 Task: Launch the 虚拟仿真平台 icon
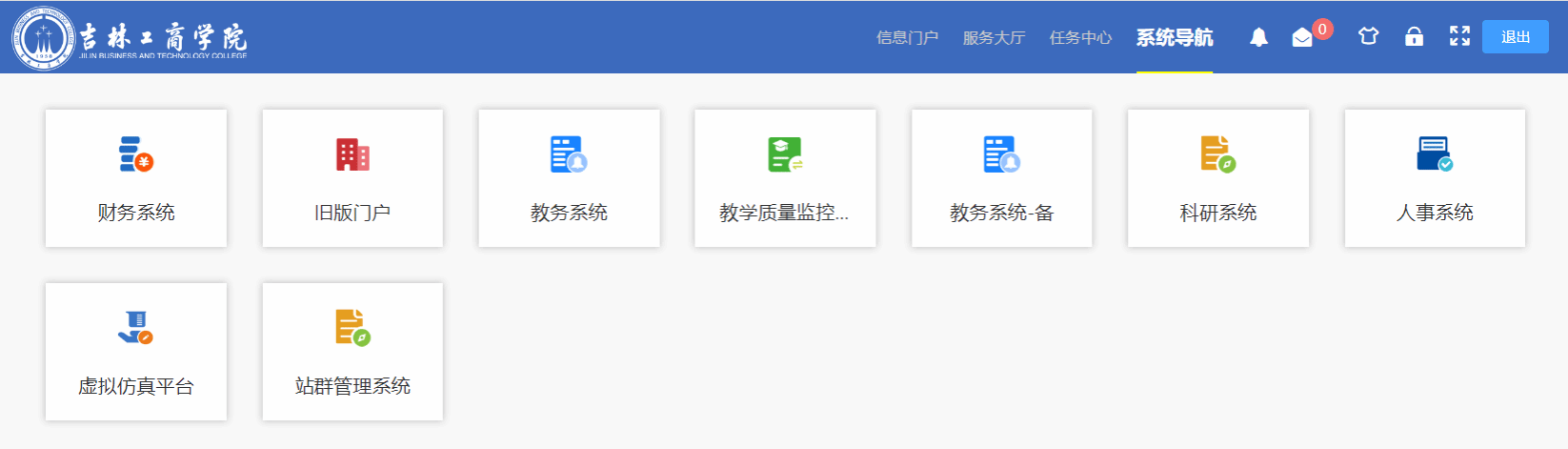tap(136, 328)
